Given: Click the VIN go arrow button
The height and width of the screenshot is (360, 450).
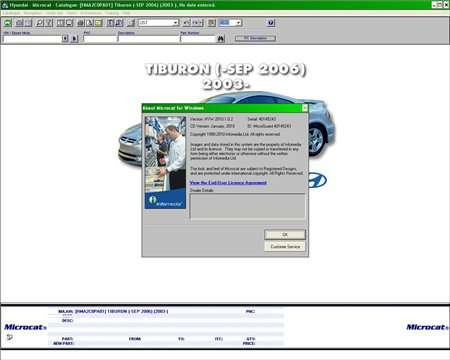Looking at the screenshot, I should coord(74,39).
